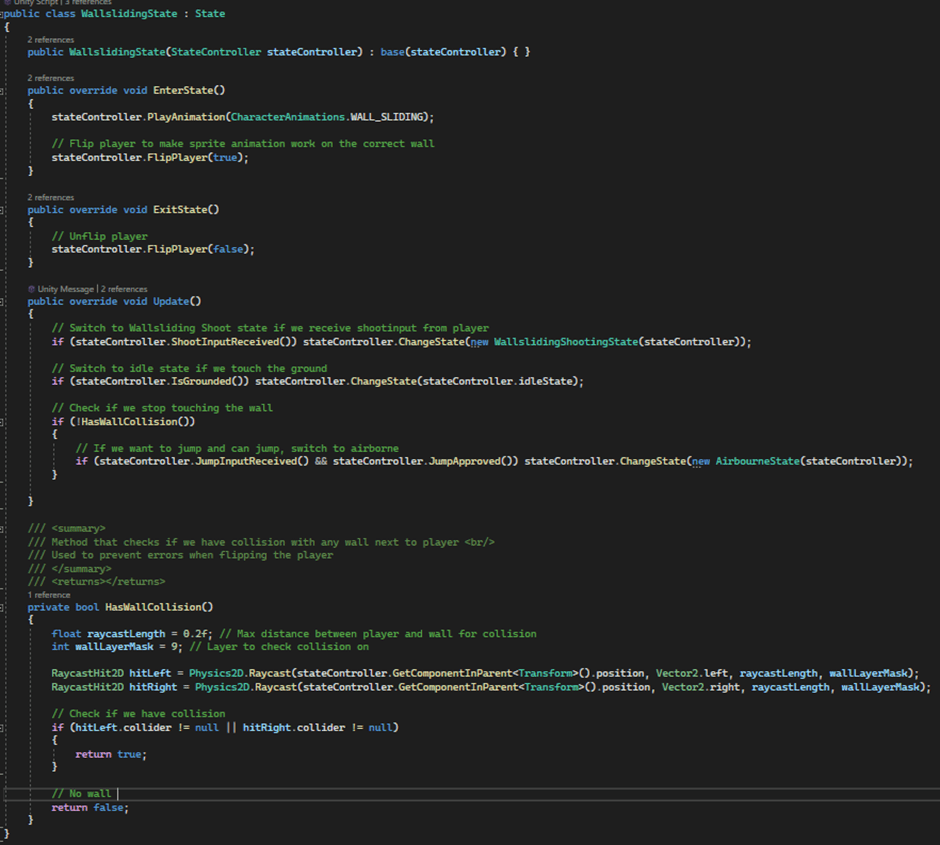Open '2 references' CodeLens above EnterState

(x=50, y=78)
